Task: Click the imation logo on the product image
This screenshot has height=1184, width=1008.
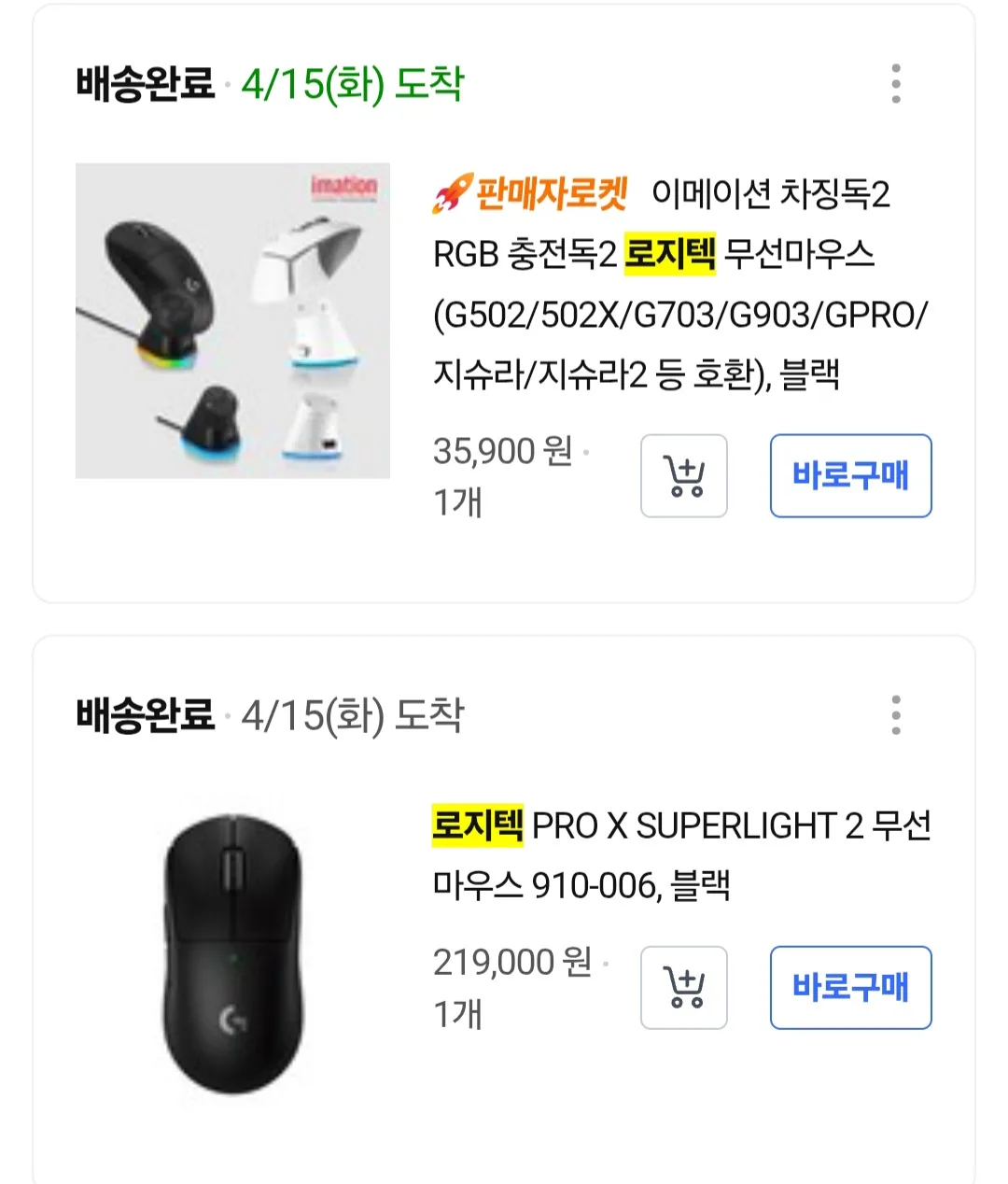Action: pos(343,185)
